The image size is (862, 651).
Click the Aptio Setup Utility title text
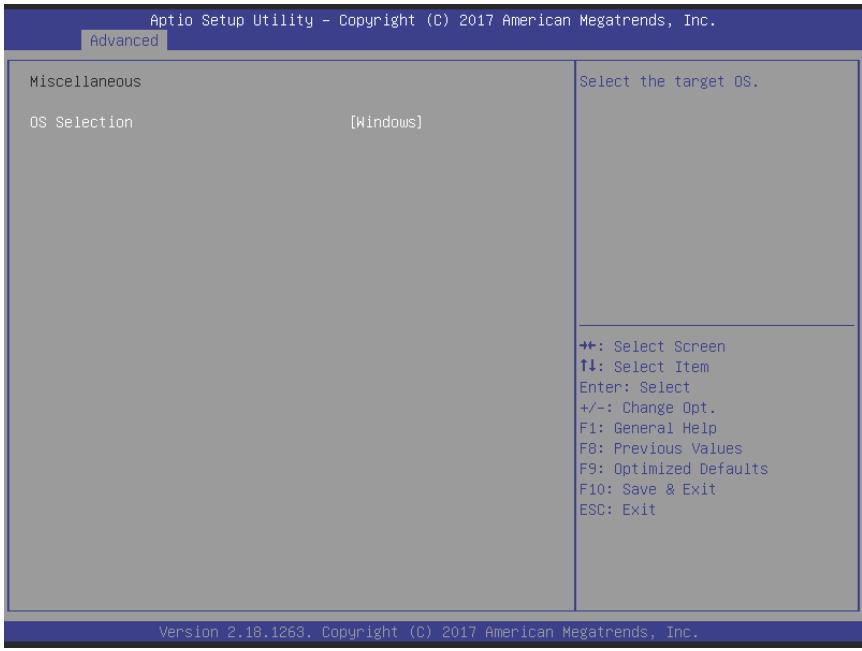pyautogui.click(x=231, y=20)
